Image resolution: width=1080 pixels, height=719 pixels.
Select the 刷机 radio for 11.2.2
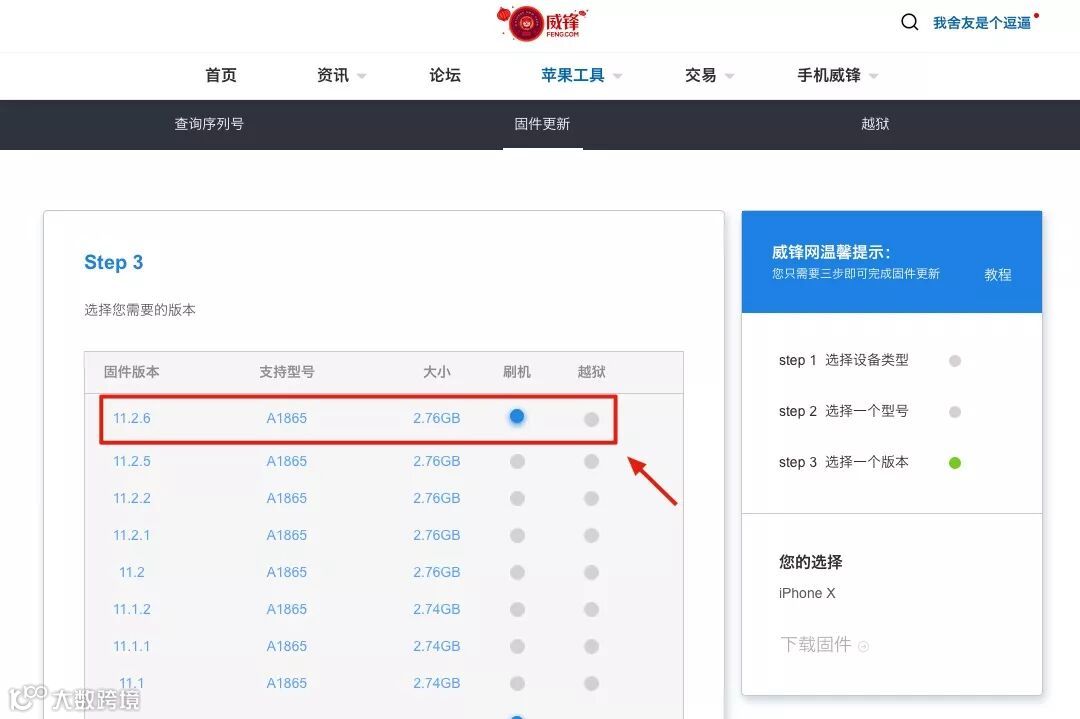tap(517, 499)
